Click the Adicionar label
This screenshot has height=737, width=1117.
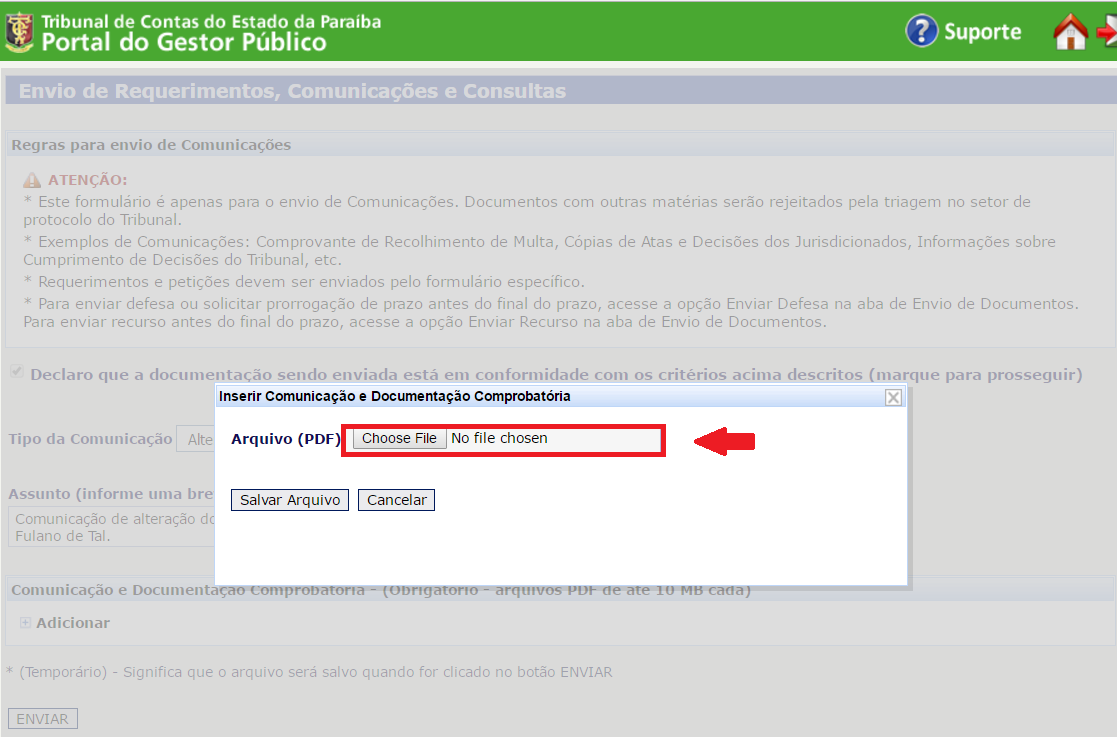point(73,623)
